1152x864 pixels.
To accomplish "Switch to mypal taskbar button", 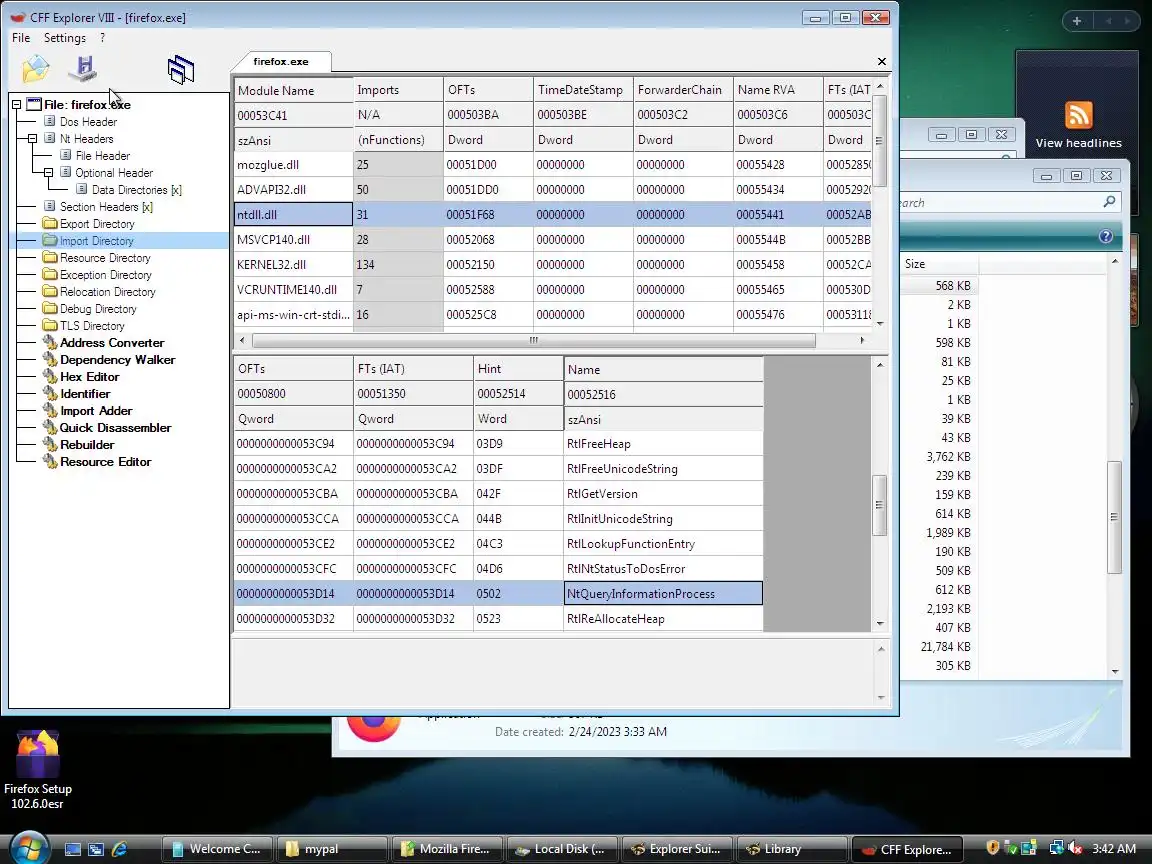I will (x=331, y=849).
